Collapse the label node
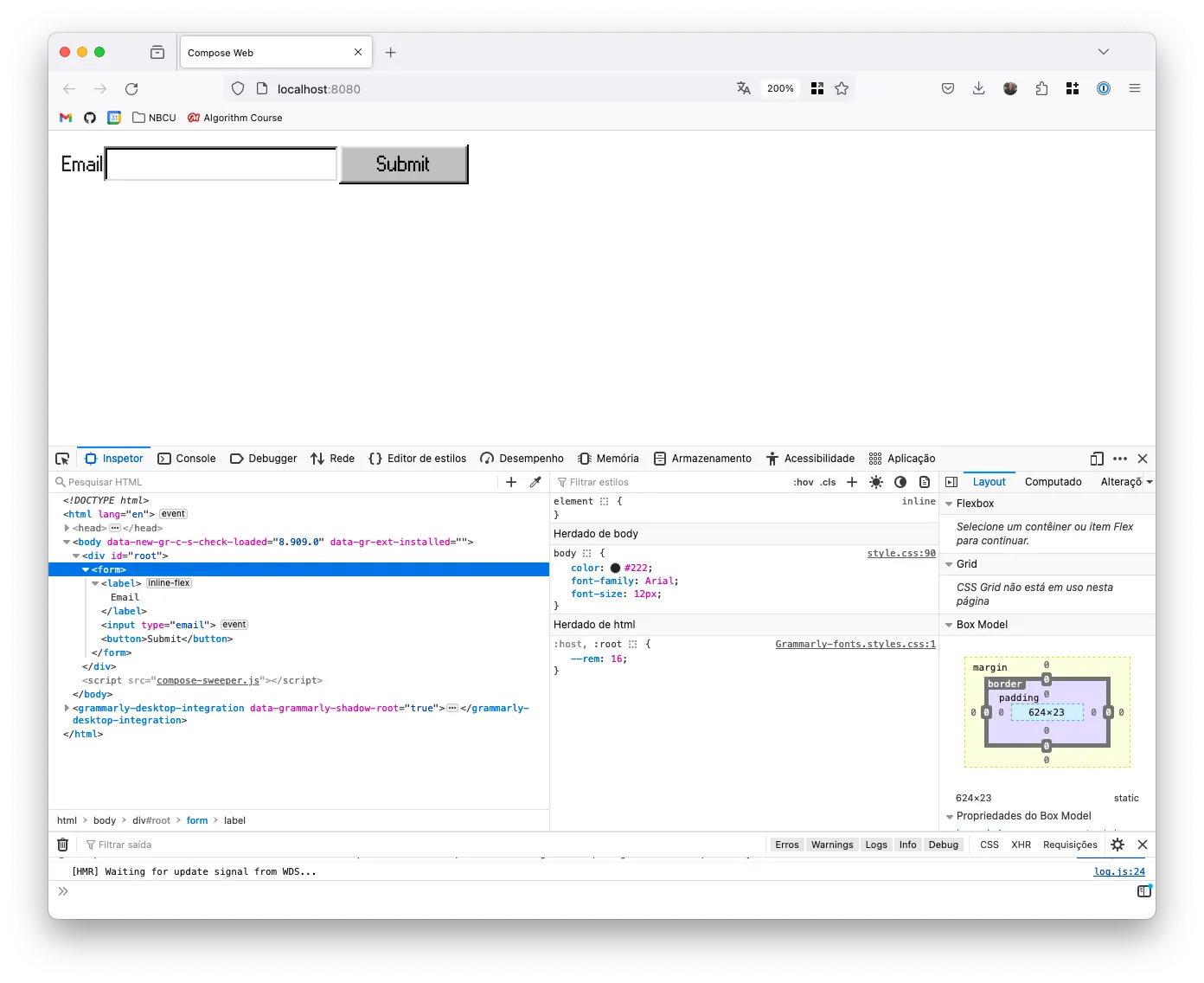The height and width of the screenshot is (983, 1204). pyautogui.click(x=95, y=583)
